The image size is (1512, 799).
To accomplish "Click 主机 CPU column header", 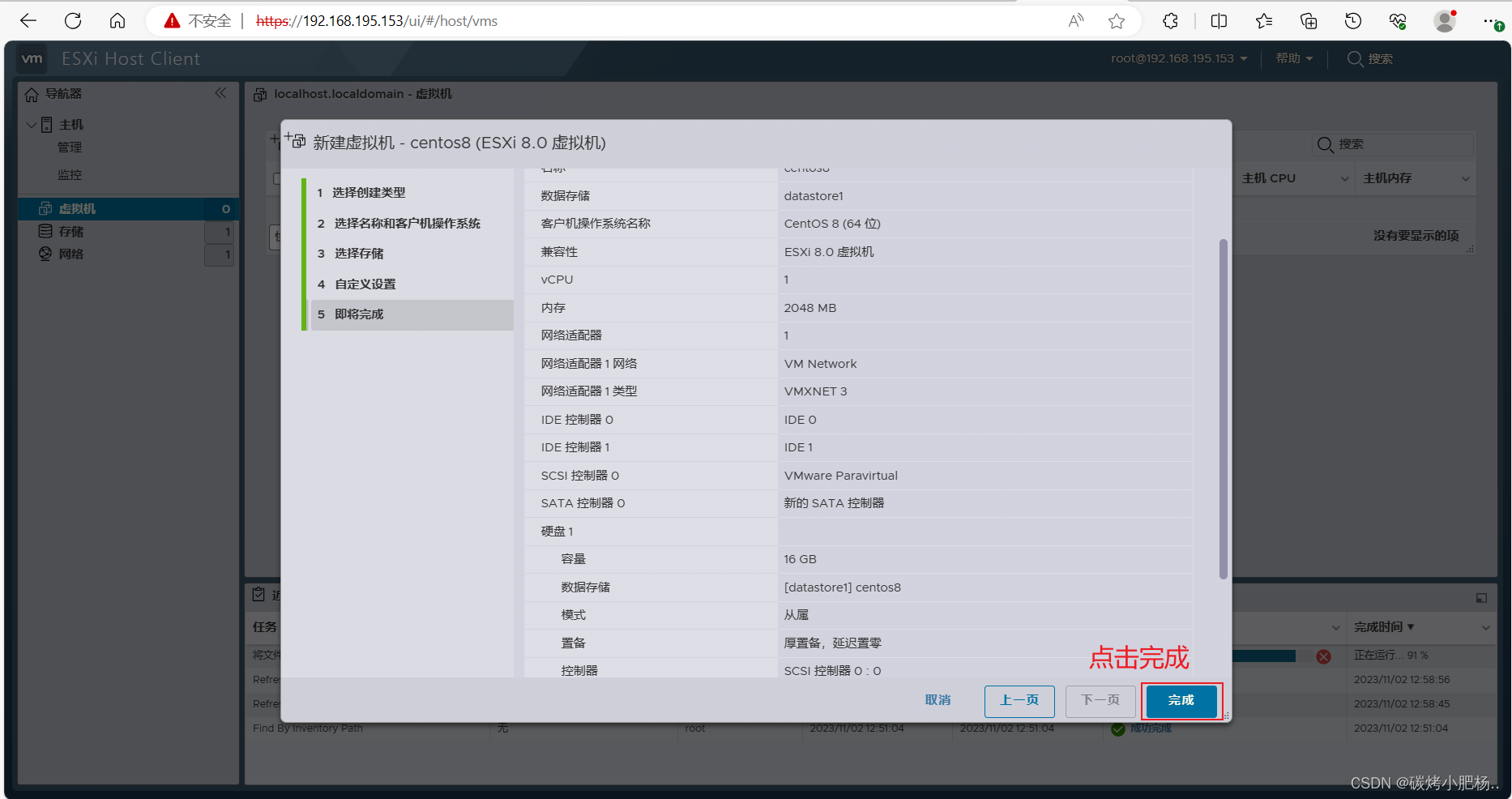I will [1269, 178].
